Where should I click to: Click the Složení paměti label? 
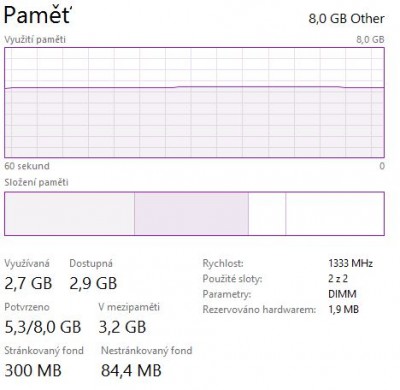(x=36, y=182)
